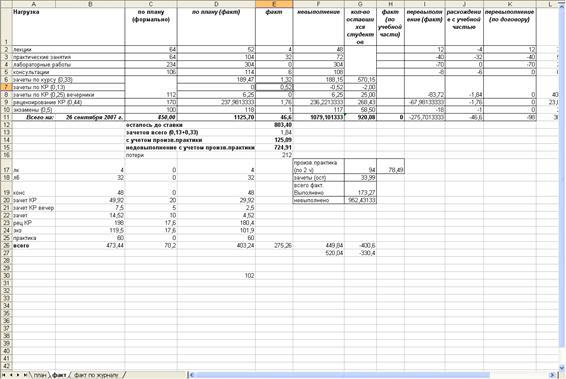Click the "724,91" value cell
This screenshot has height=379, width=566.
coord(274,147)
